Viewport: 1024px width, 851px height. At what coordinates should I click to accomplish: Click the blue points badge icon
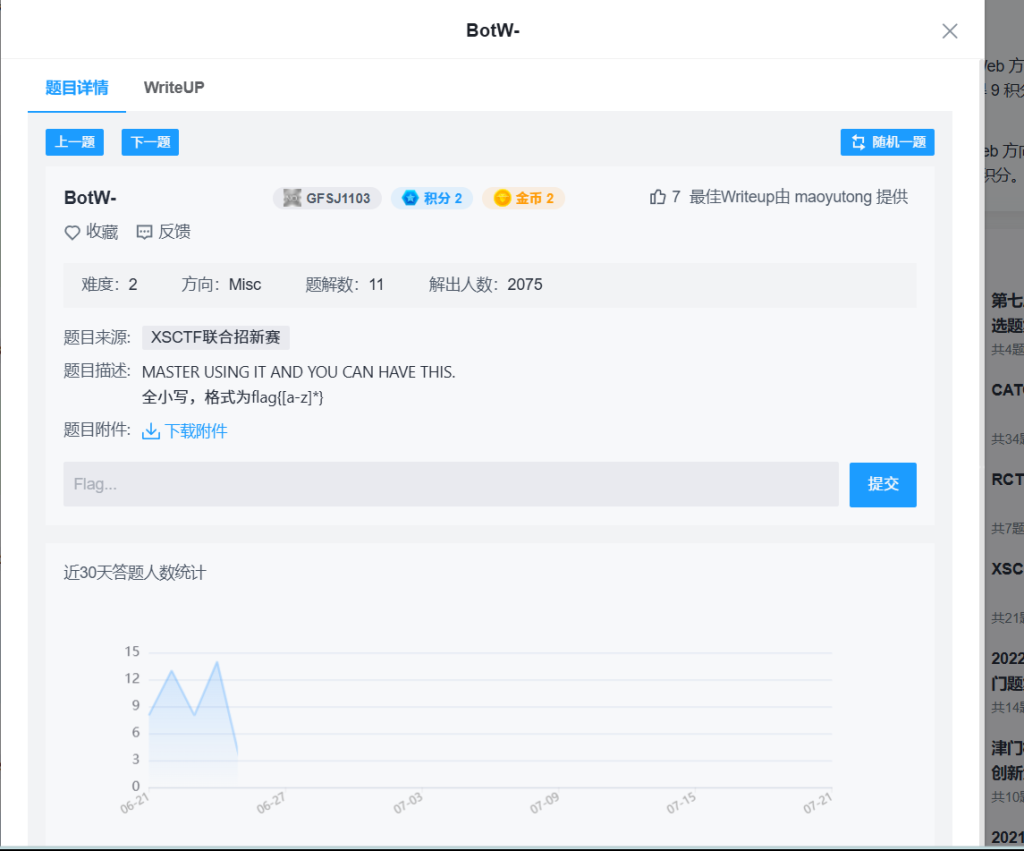410,198
